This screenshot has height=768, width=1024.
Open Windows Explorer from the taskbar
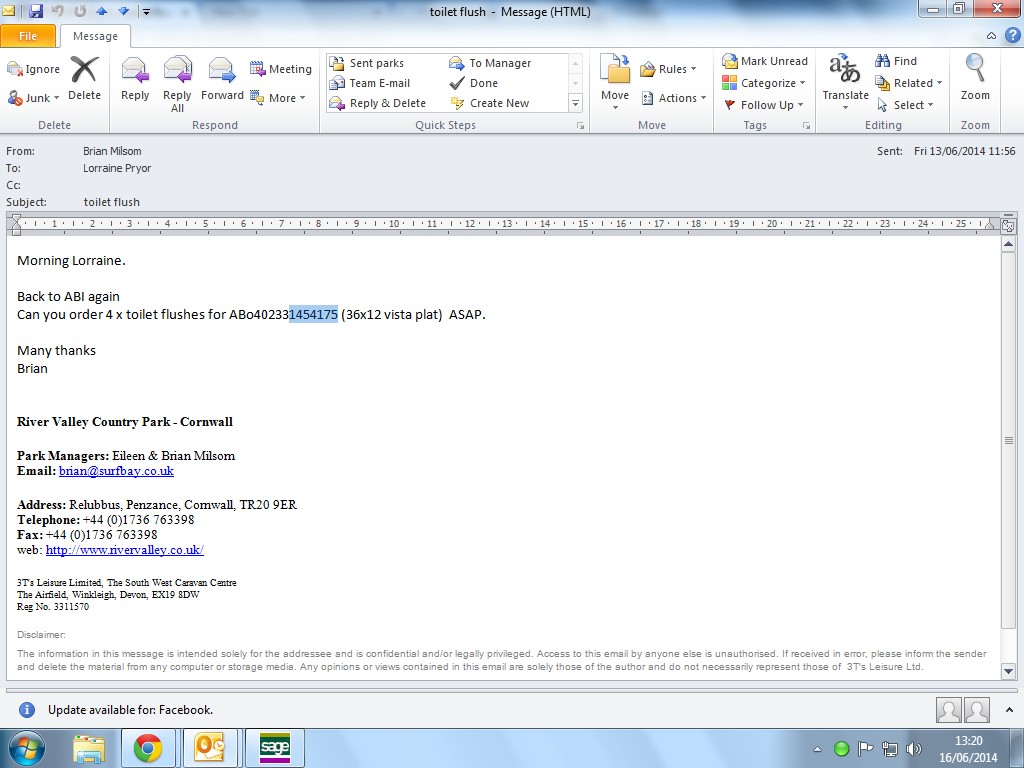[89, 748]
